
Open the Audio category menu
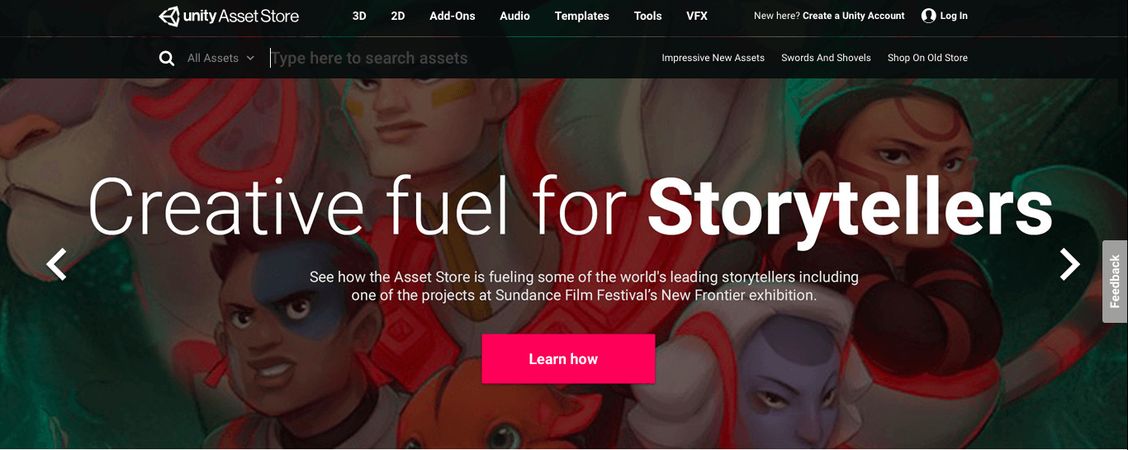(x=515, y=16)
